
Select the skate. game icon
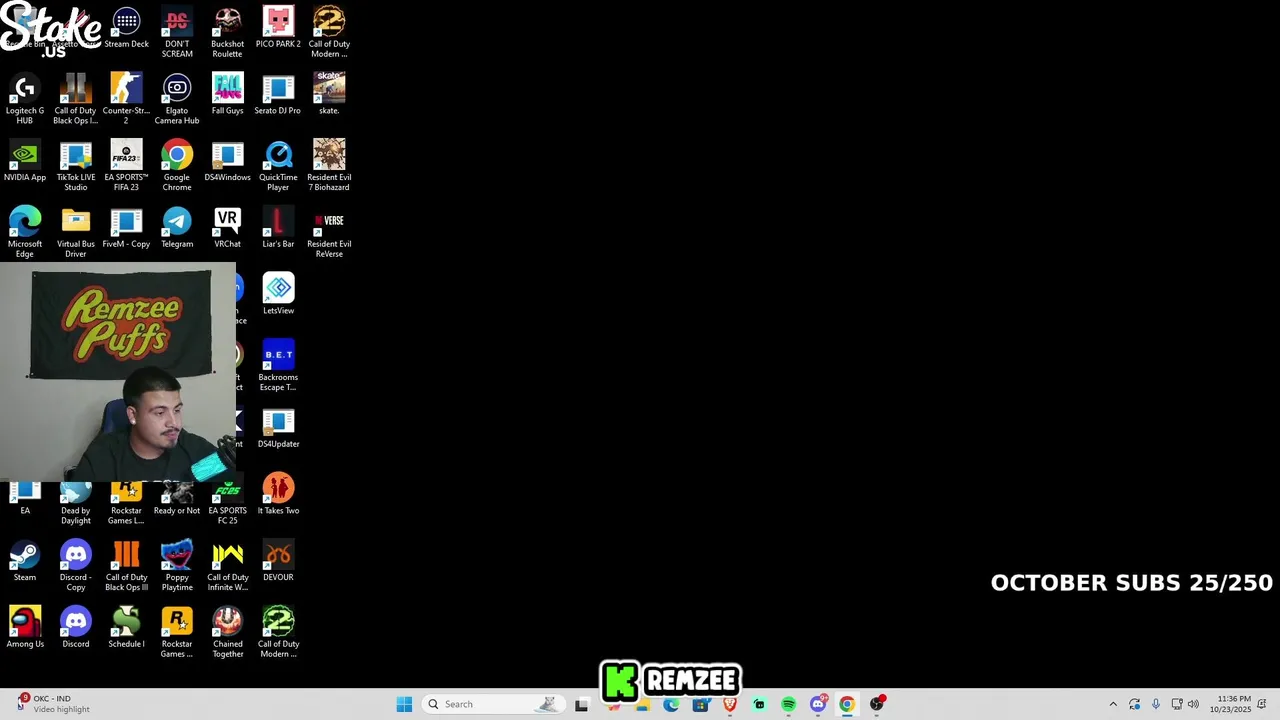click(x=329, y=94)
